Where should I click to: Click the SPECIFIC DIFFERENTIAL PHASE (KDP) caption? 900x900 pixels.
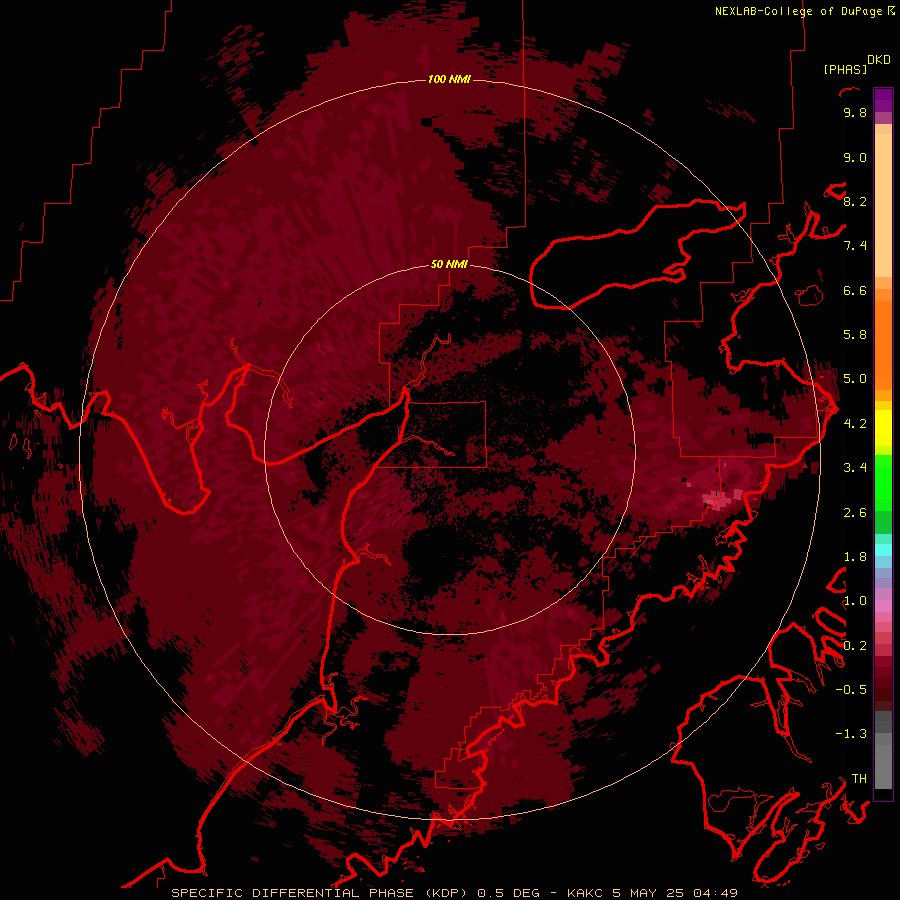click(x=321, y=893)
